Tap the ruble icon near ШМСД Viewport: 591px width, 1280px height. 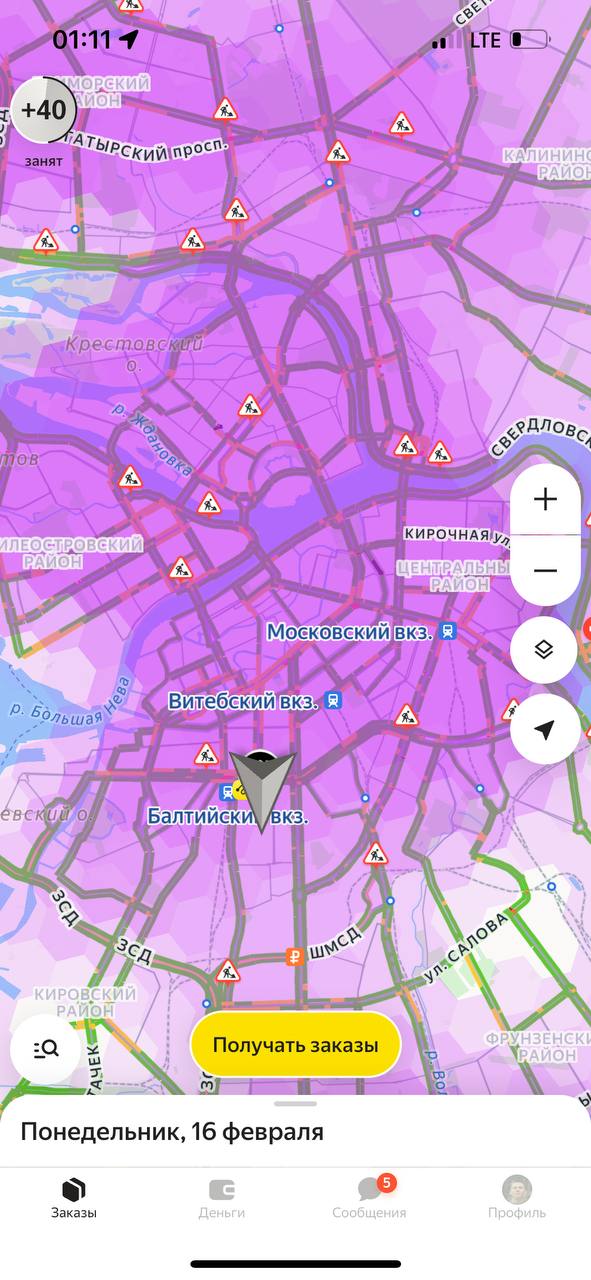(x=294, y=956)
